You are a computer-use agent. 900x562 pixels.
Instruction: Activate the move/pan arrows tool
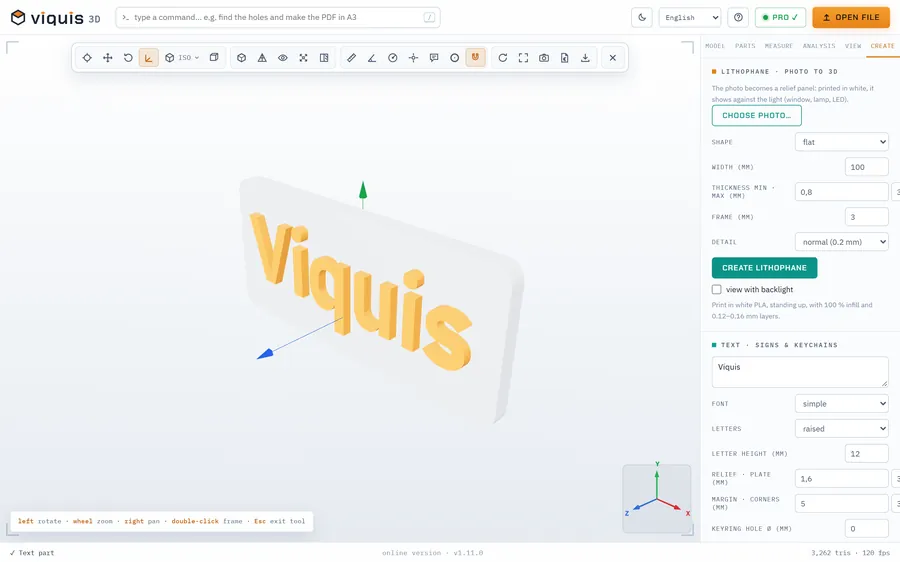[107, 57]
